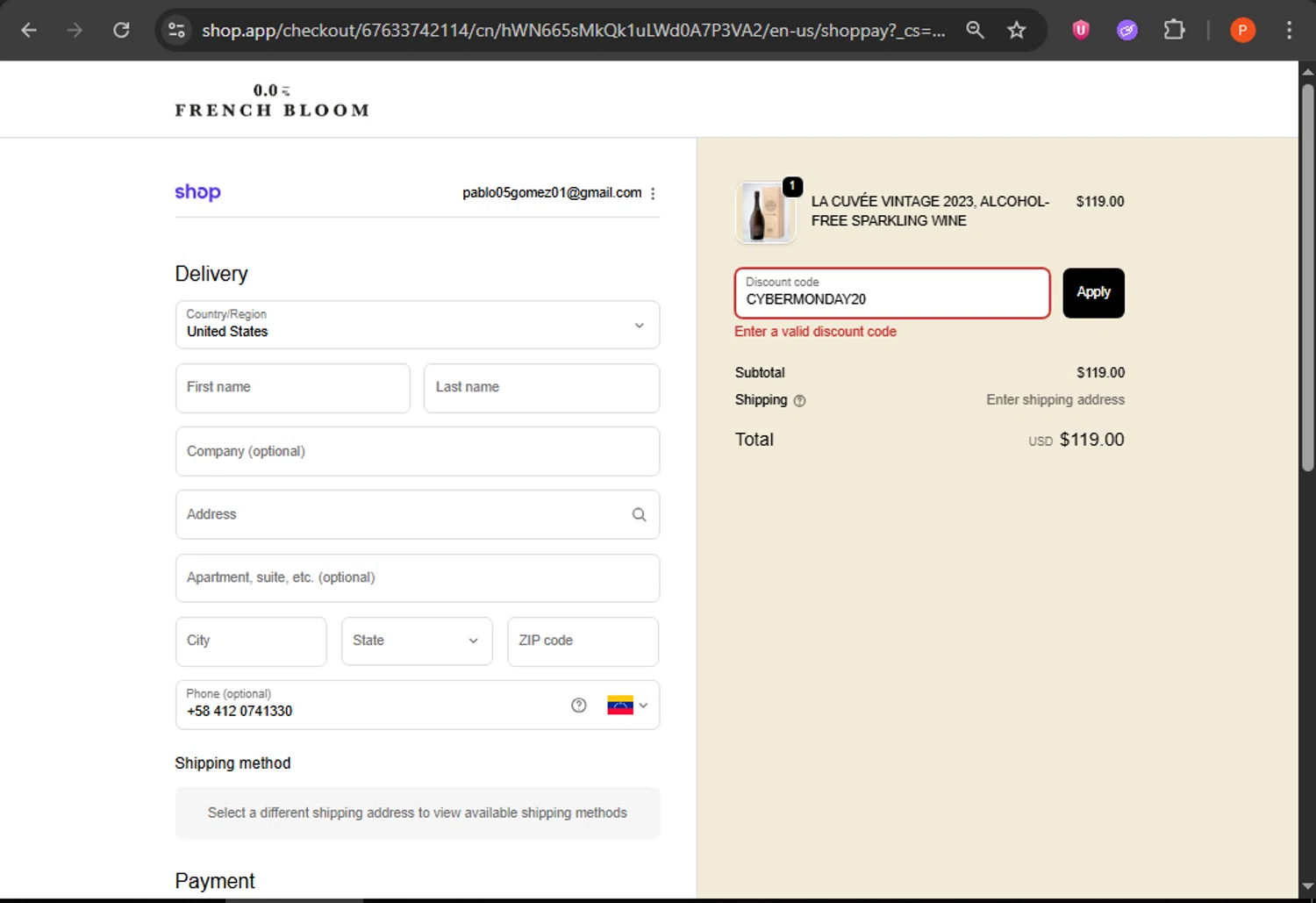Image resolution: width=1316 pixels, height=903 pixels.
Task: Click the browser address bar URL
Action: pos(573,31)
